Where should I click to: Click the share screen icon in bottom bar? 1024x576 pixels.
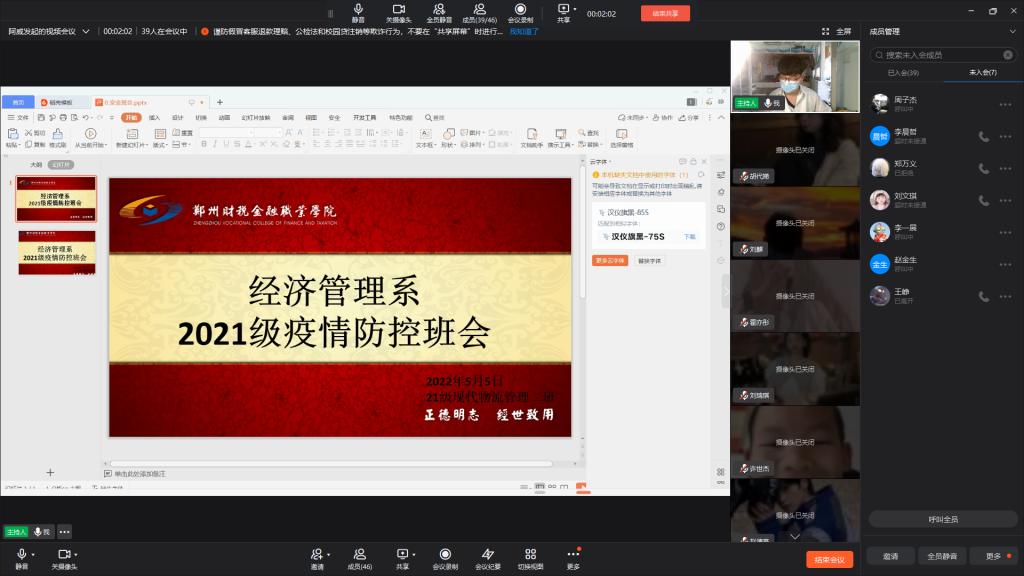402,558
